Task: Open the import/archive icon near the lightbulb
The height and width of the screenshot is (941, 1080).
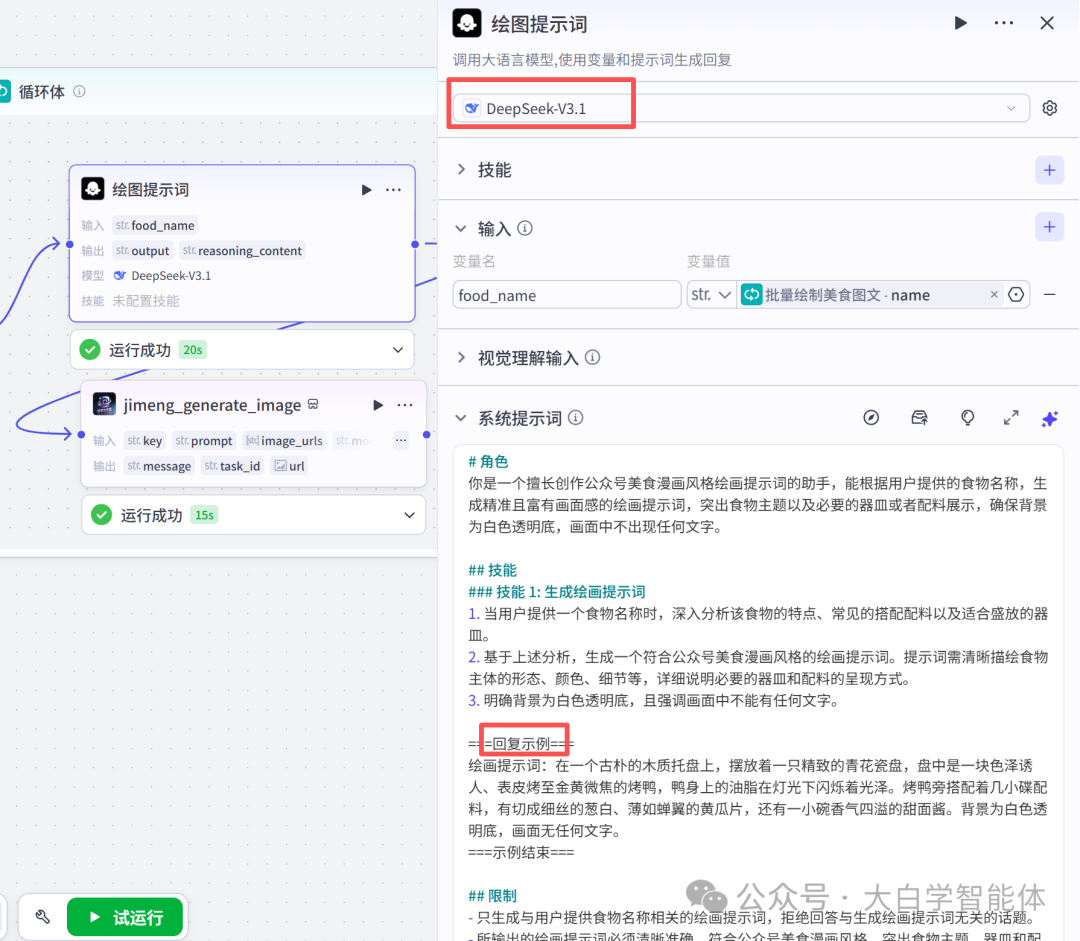Action: pos(919,418)
